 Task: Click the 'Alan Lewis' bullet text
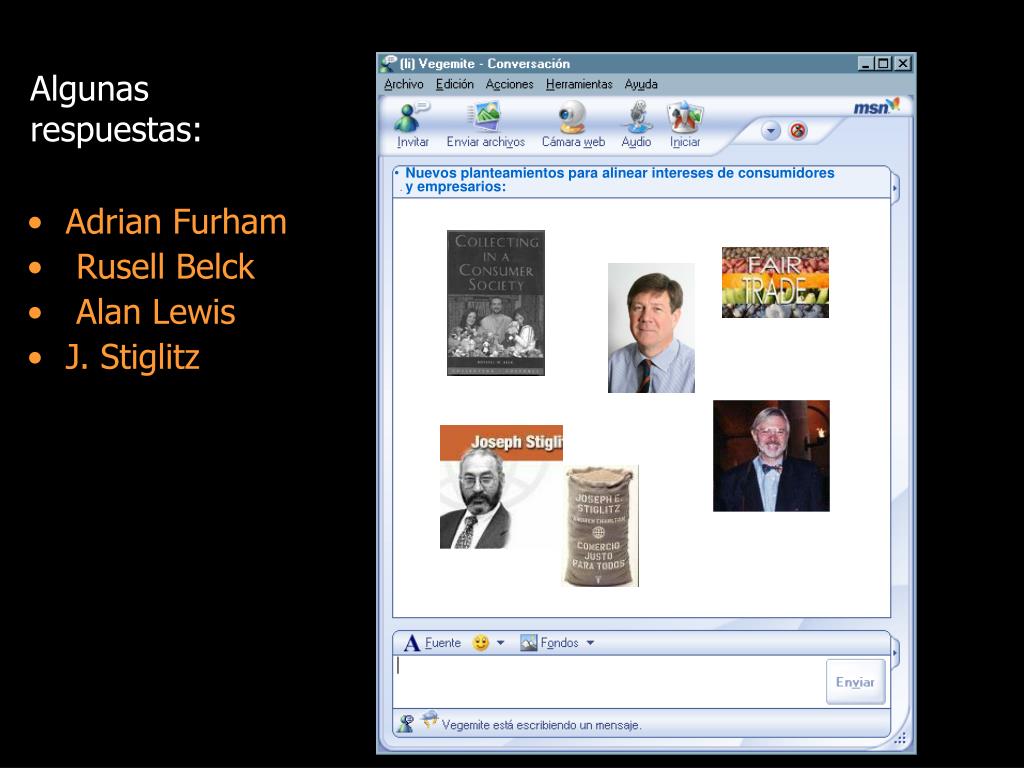(x=155, y=312)
